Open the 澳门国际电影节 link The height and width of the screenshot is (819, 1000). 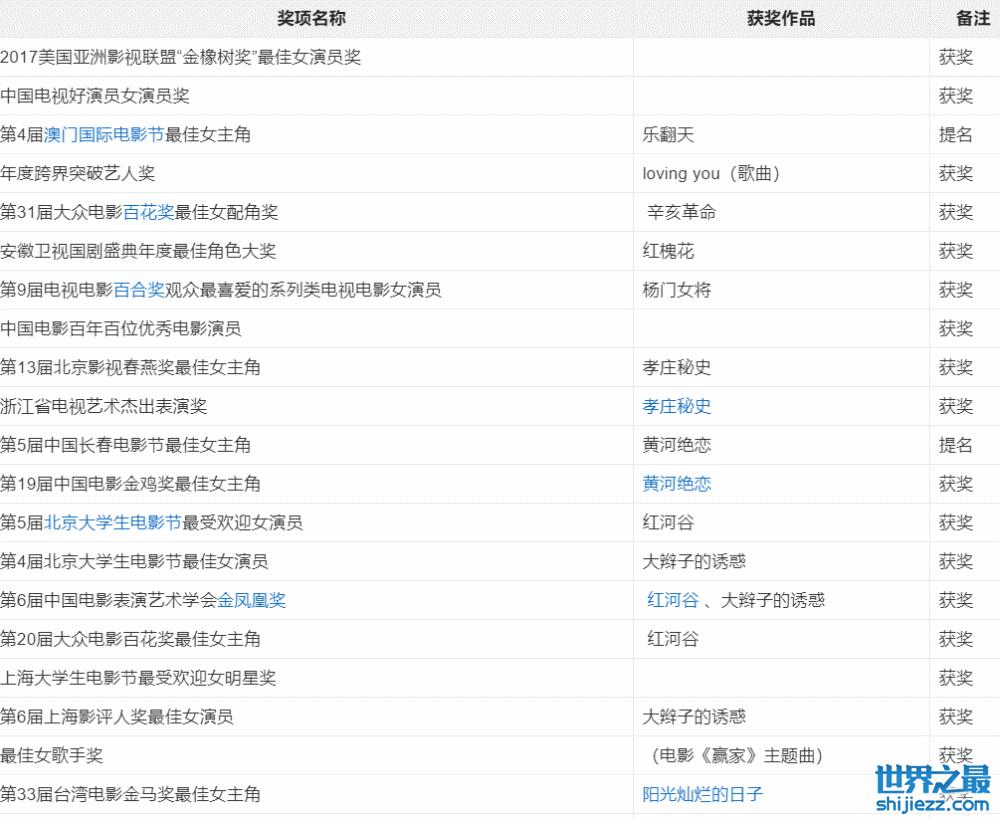[104, 135]
